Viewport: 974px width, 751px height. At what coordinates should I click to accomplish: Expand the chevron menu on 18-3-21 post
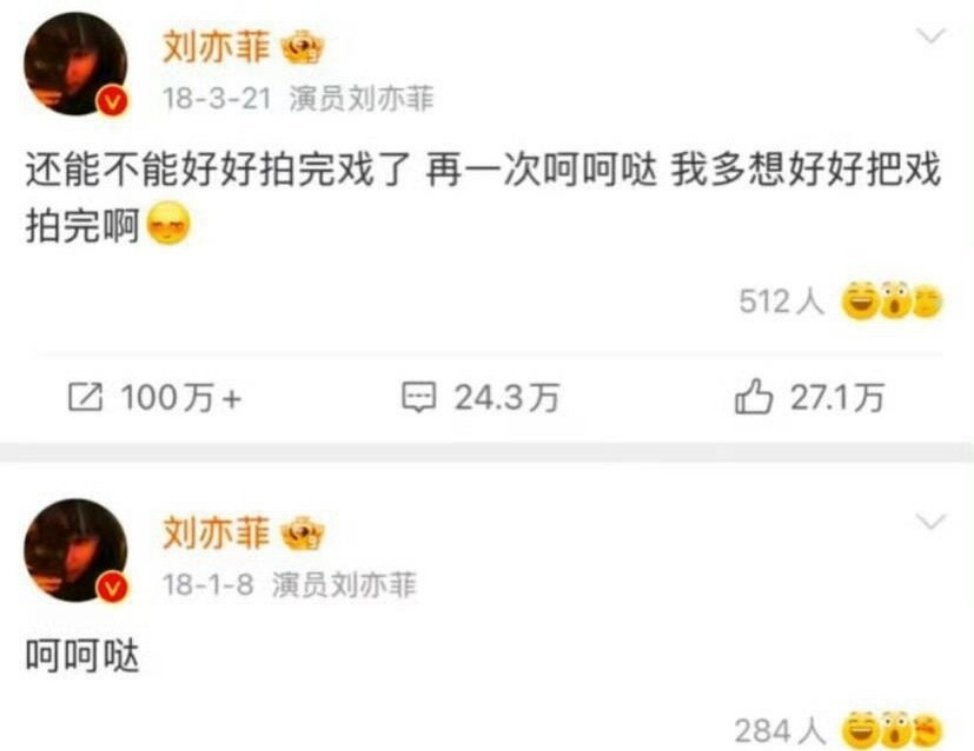[931, 36]
